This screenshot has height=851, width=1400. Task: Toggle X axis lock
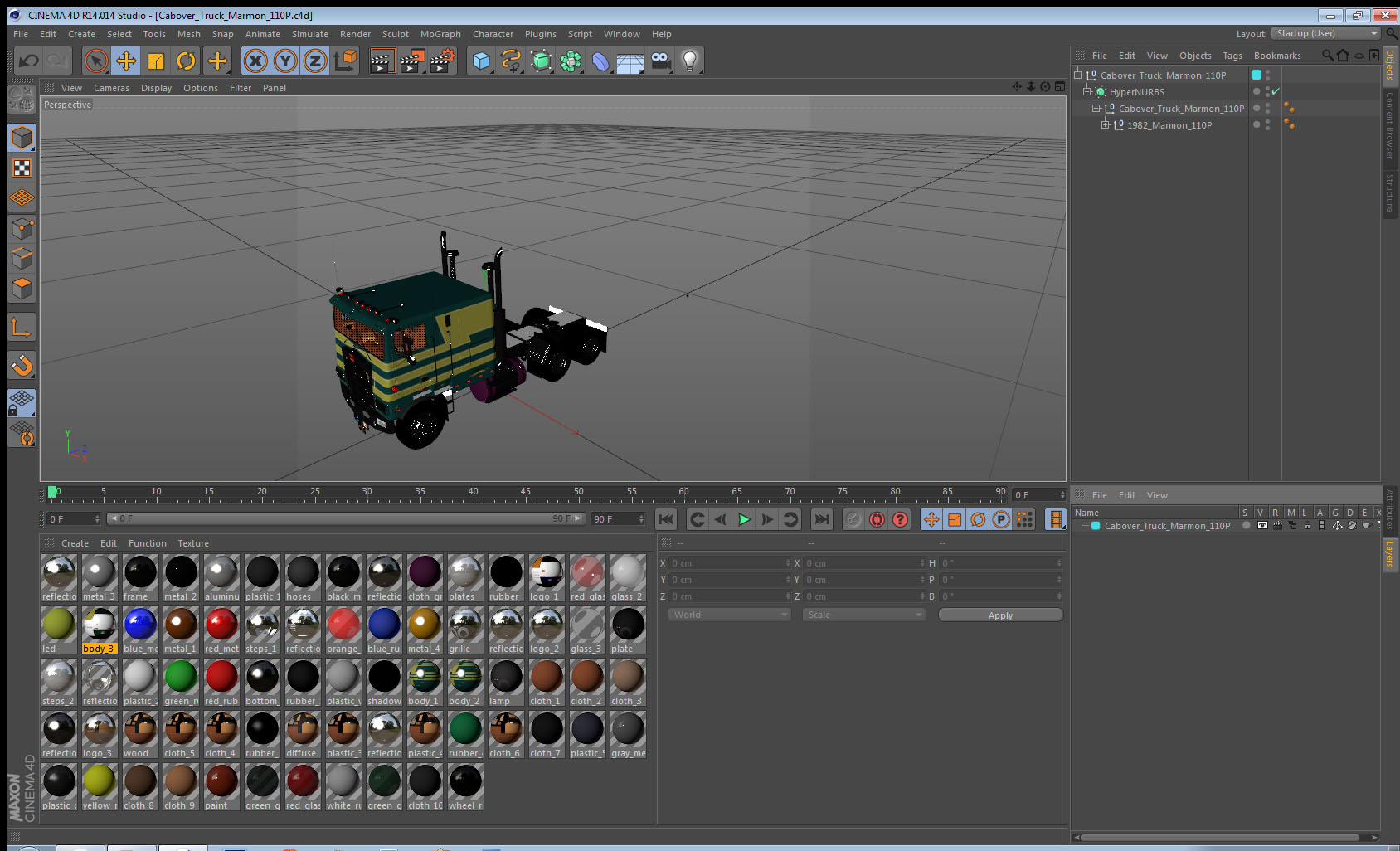click(x=255, y=61)
